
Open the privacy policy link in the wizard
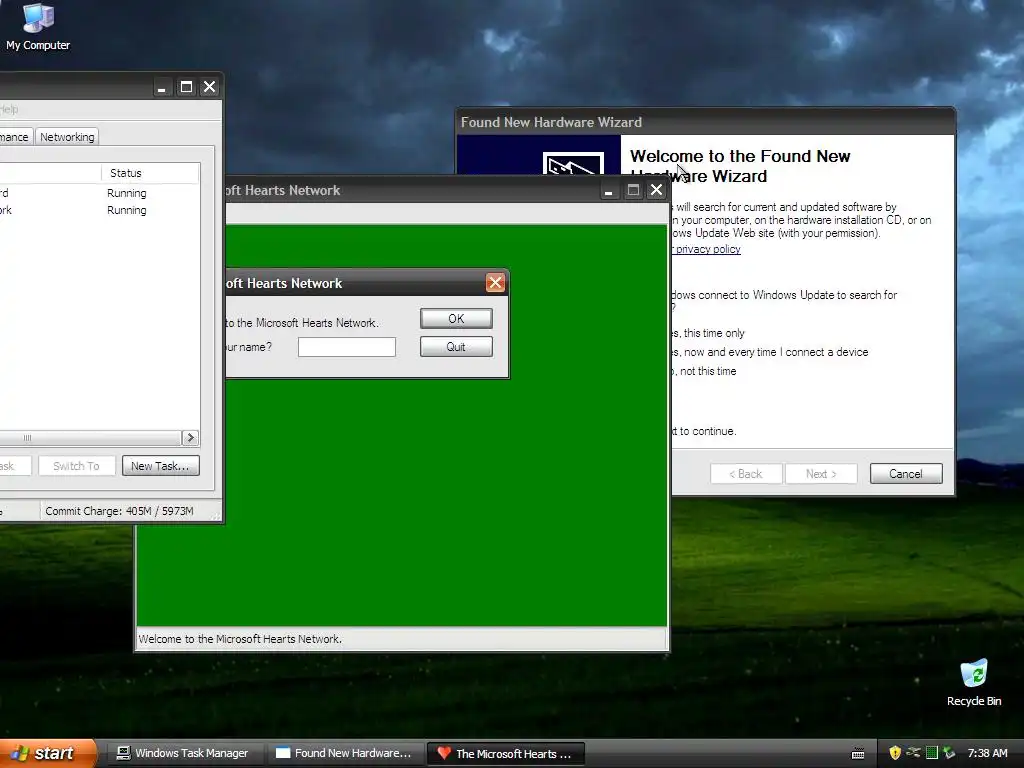[706, 249]
